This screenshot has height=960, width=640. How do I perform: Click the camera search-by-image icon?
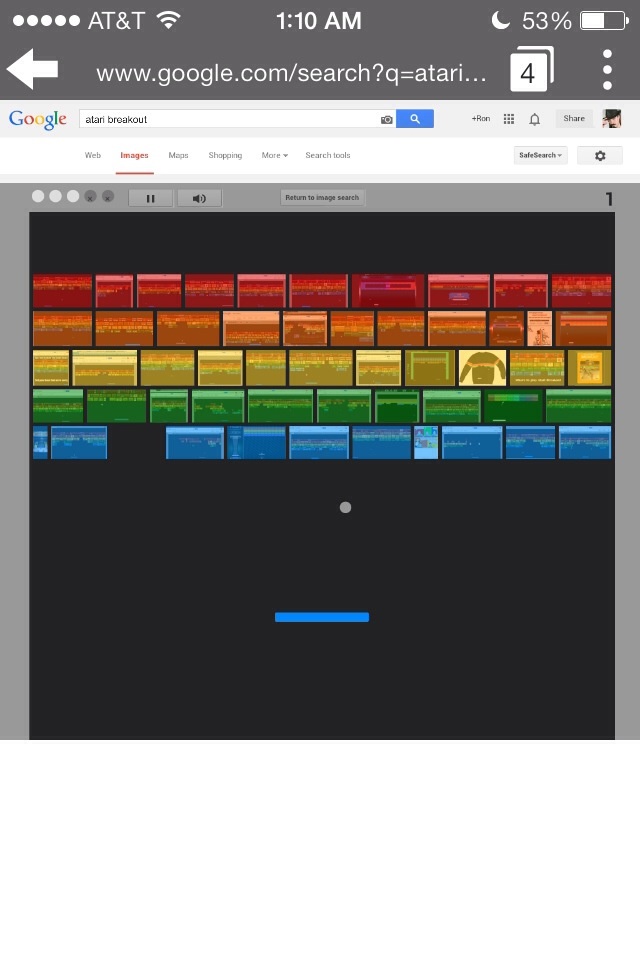click(386, 119)
